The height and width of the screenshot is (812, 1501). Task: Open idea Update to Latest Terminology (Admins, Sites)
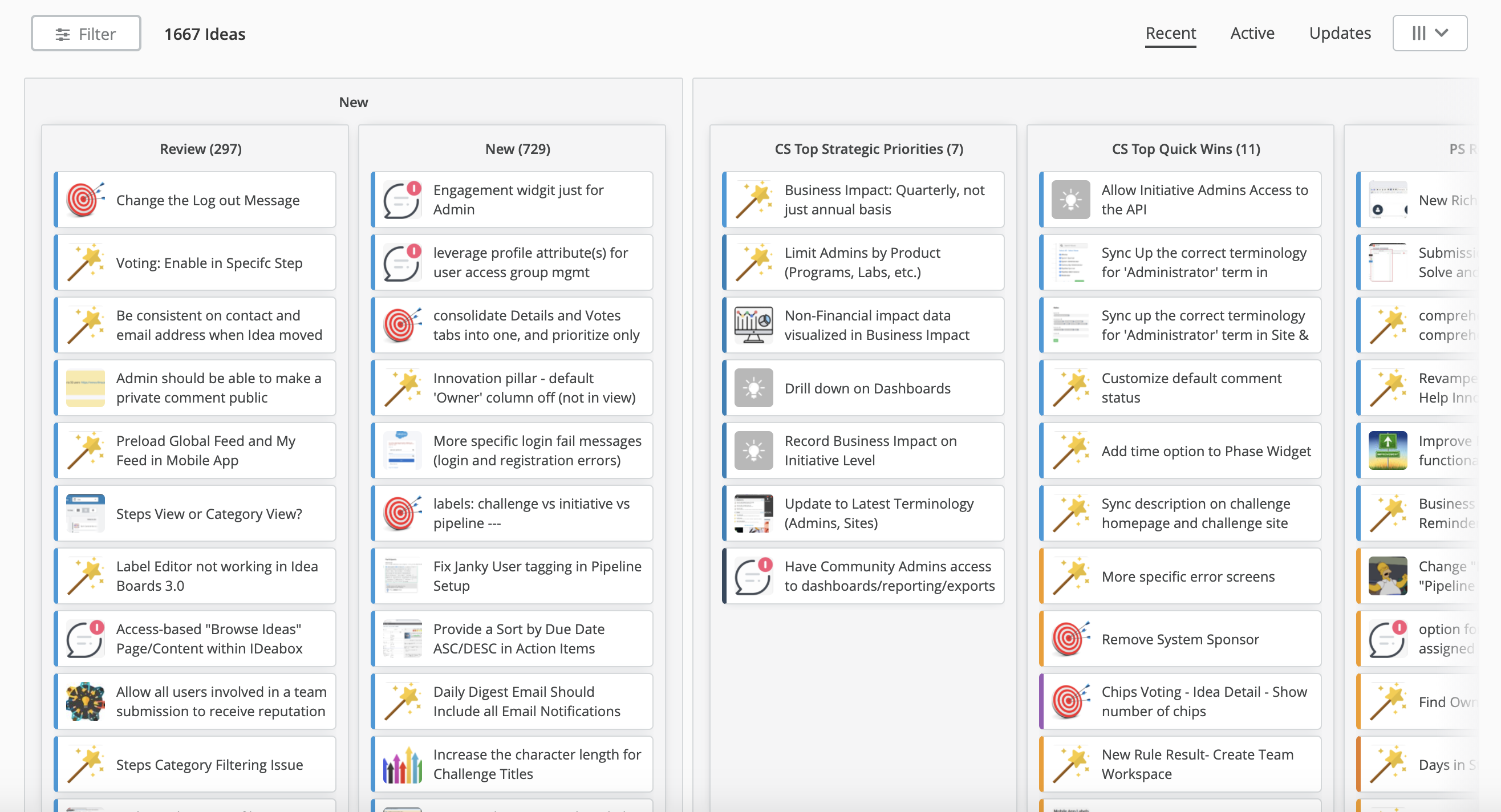pyautogui.click(x=863, y=513)
